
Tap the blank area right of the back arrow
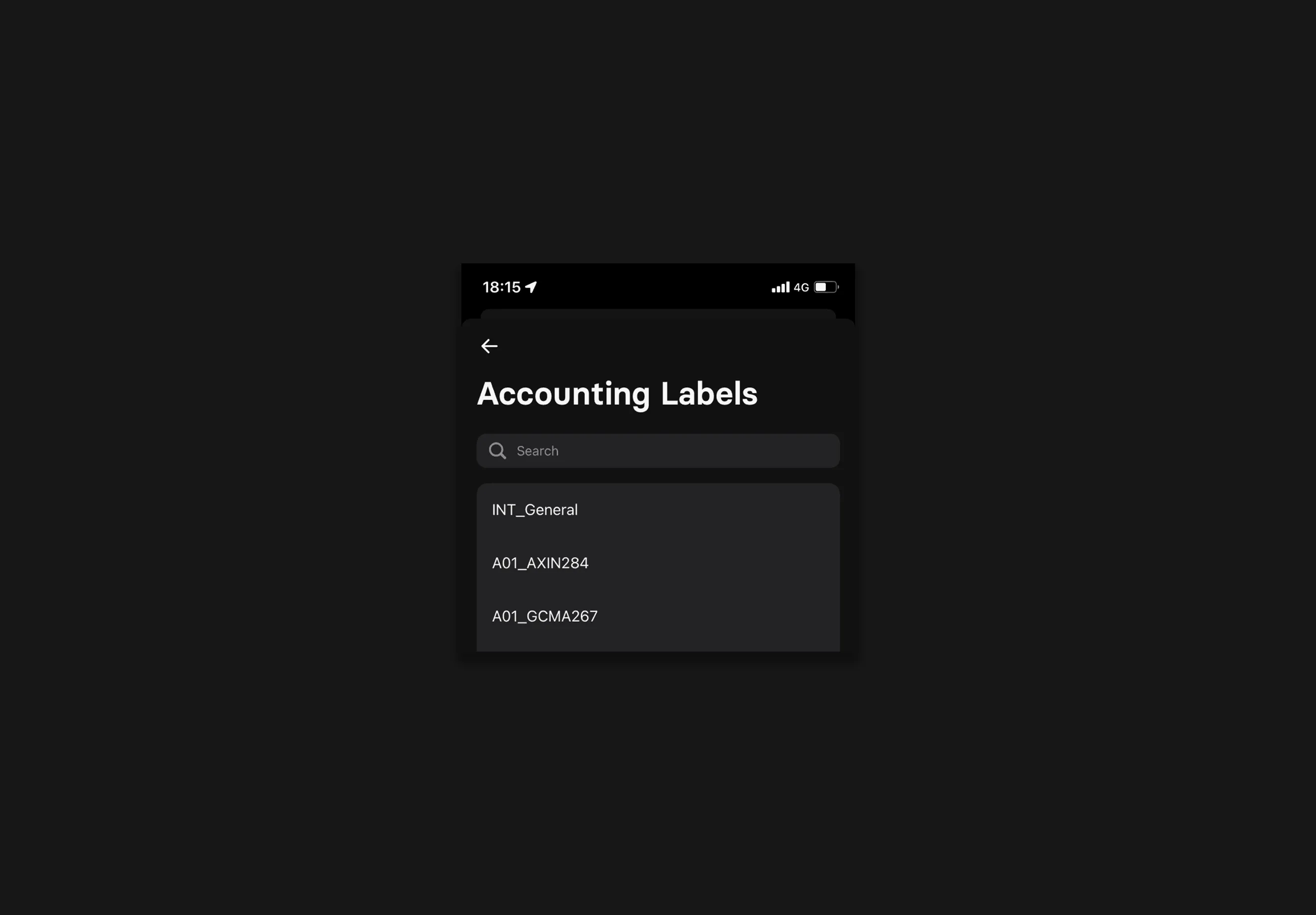[x=670, y=346]
